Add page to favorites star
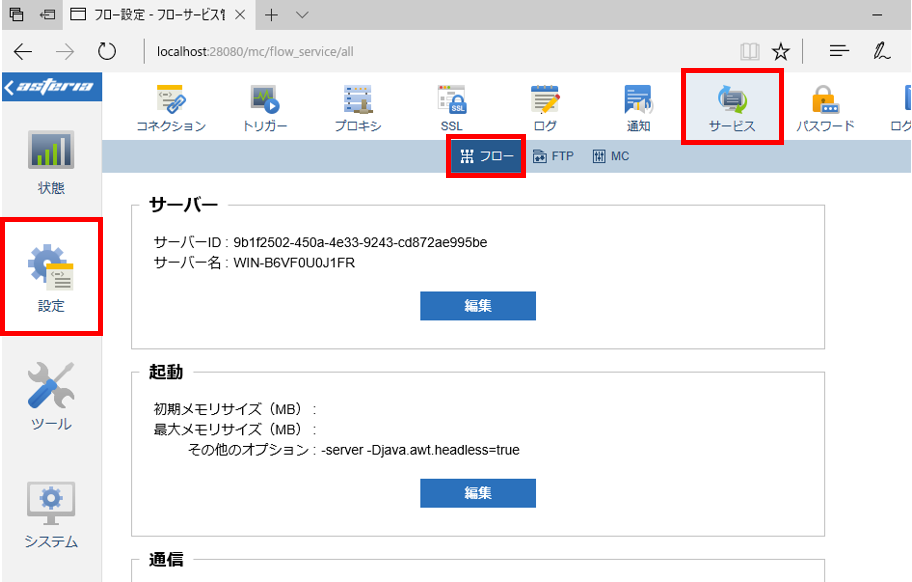 click(x=781, y=52)
